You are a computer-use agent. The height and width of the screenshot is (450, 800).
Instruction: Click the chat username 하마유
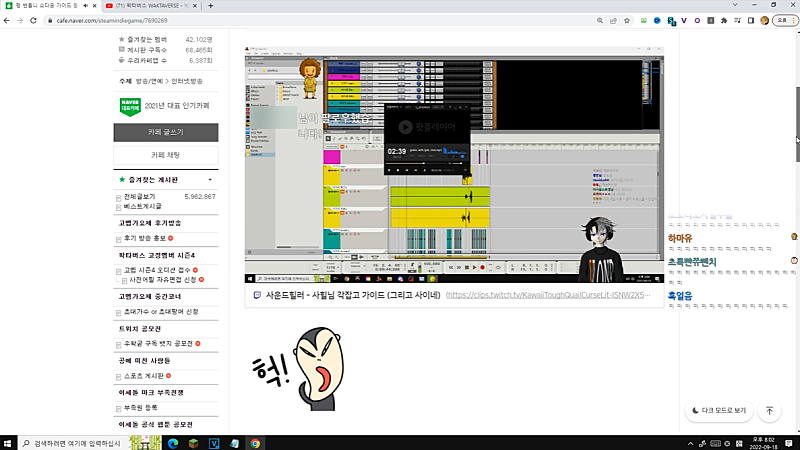tap(680, 238)
